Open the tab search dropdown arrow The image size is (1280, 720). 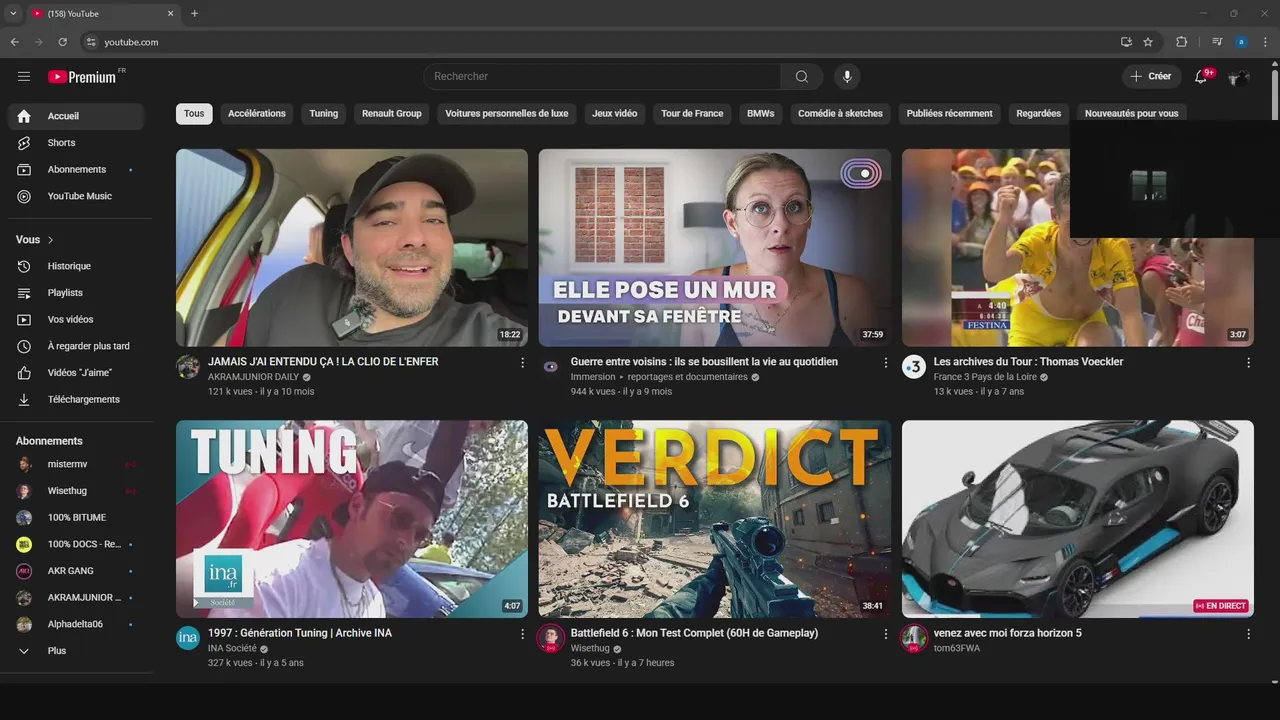[13, 13]
